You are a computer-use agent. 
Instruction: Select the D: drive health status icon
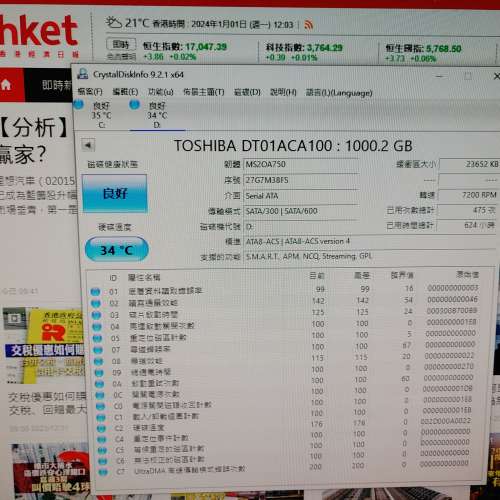134,105
